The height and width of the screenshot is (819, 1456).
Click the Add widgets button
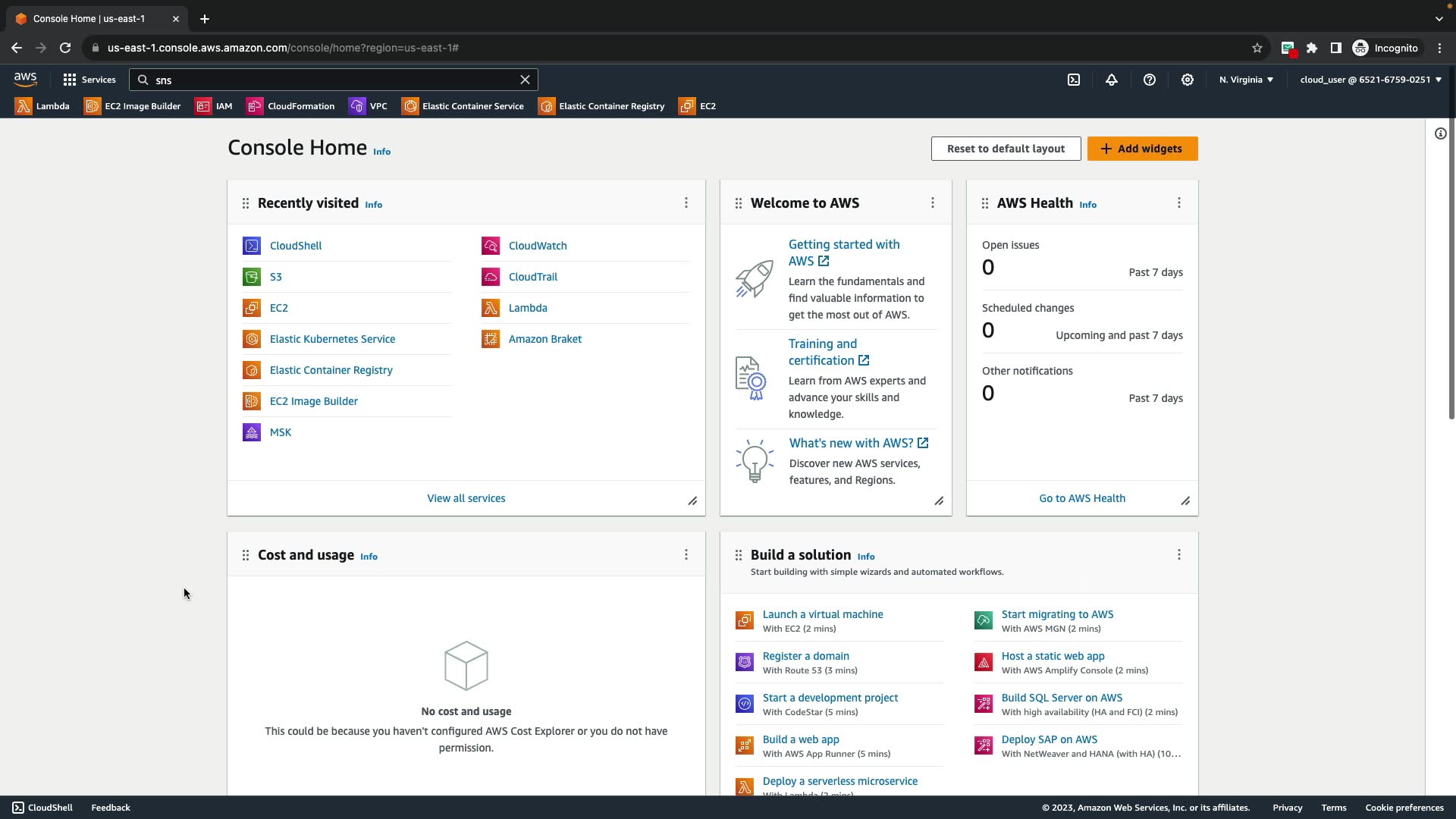tap(1142, 149)
